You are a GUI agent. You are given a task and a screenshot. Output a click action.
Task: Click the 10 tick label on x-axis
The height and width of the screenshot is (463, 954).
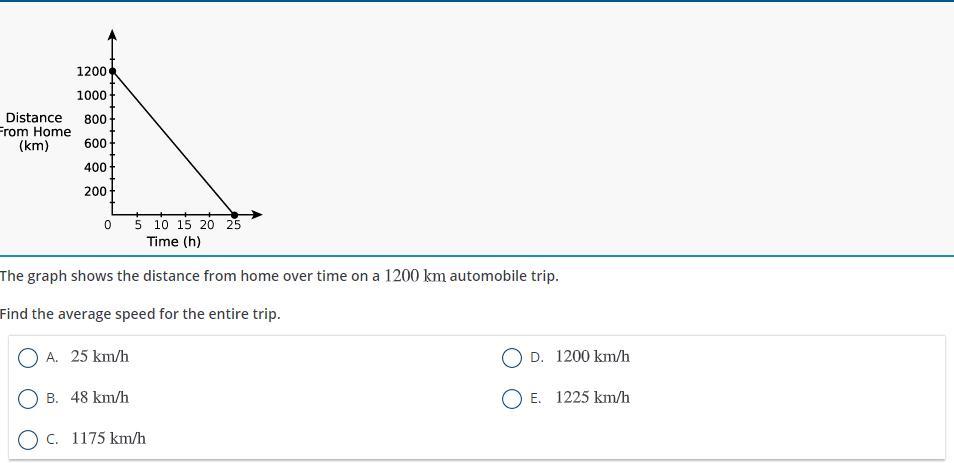click(x=161, y=225)
